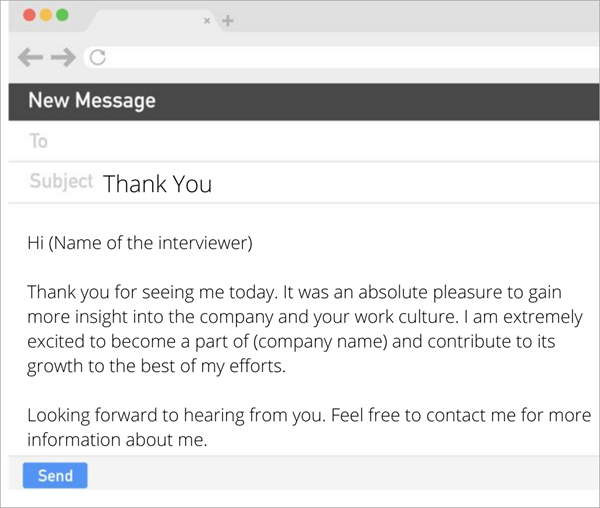The image size is (600, 508).
Task: Click the Subject field reading Thank You
Action: coord(304,183)
